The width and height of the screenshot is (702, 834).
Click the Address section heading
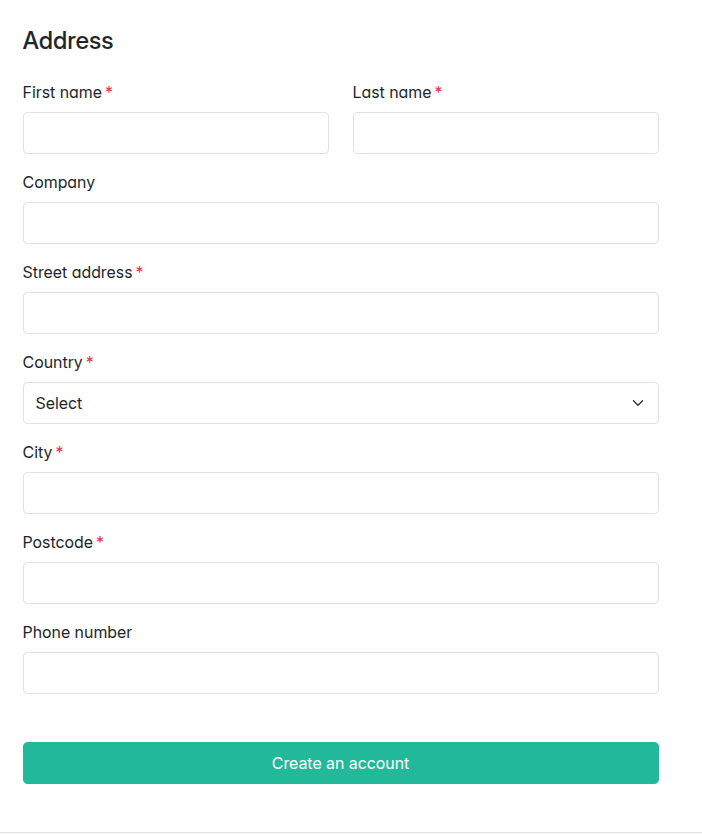68,41
